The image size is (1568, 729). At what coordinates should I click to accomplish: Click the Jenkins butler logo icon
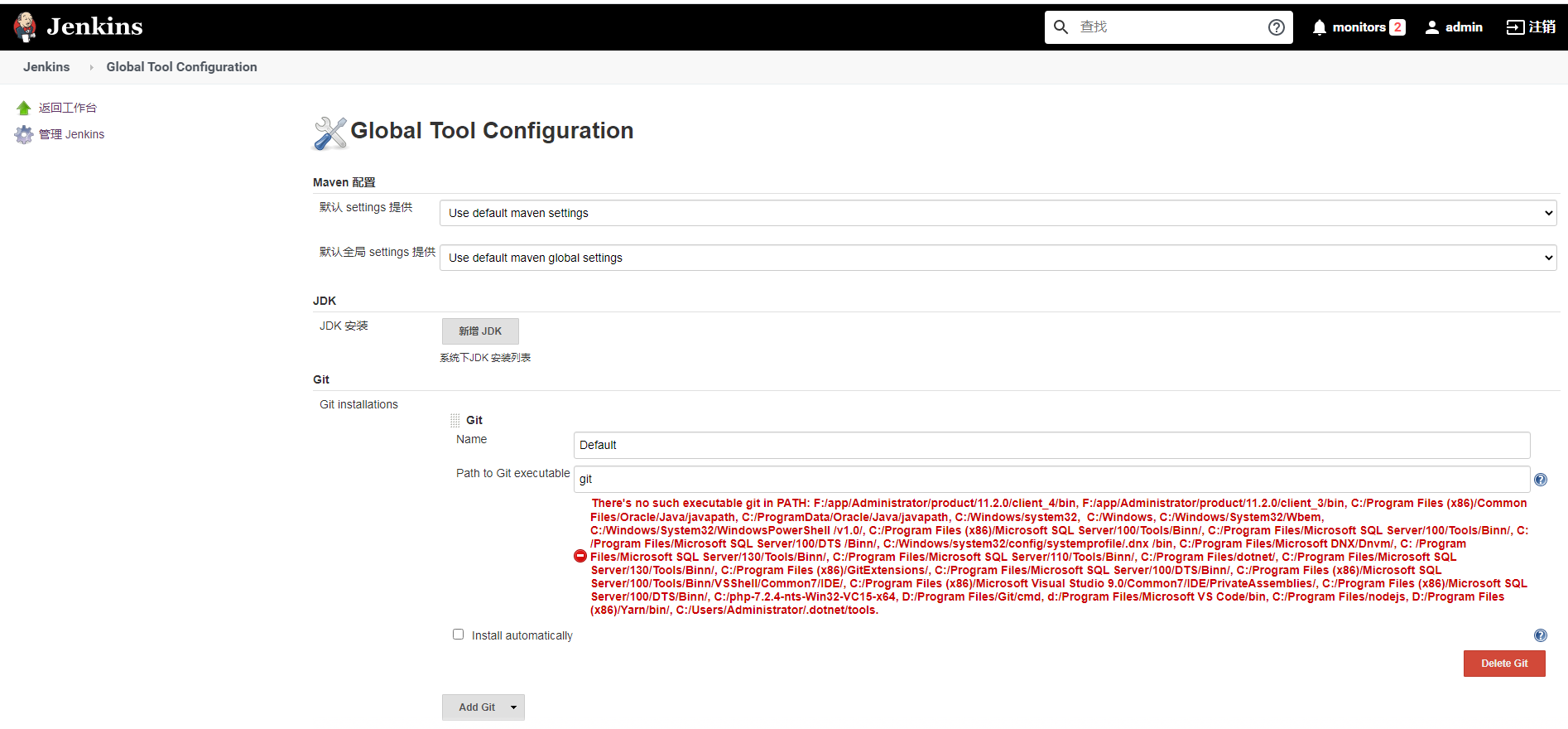(x=25, y=27)
